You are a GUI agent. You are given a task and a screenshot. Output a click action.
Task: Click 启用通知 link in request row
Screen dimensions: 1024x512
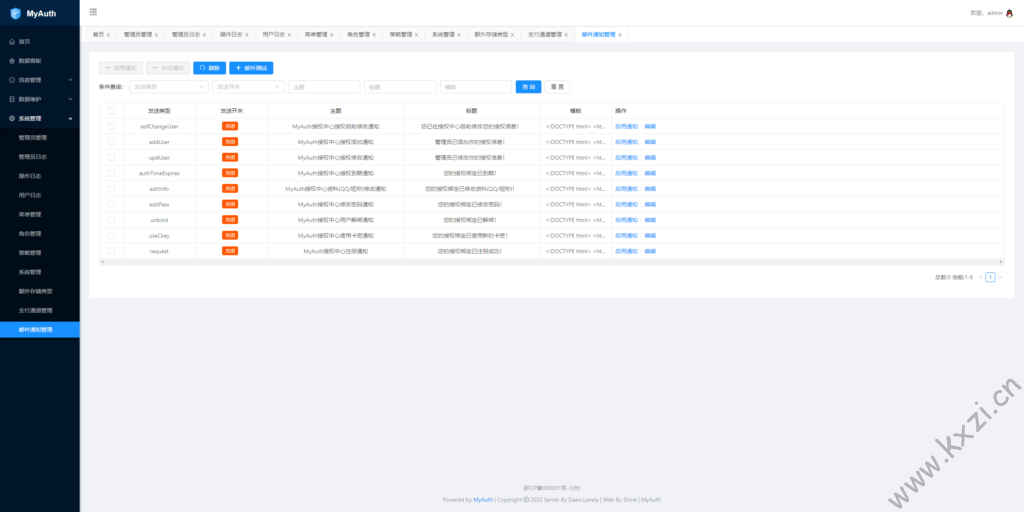point(626,251)
